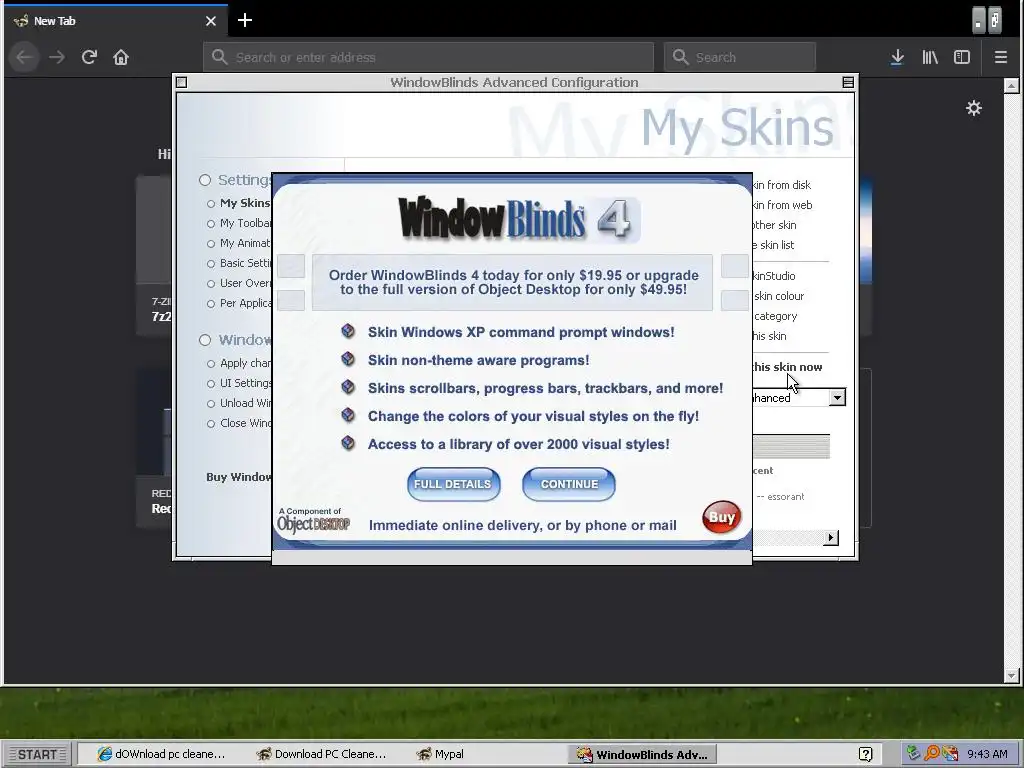The width and height of the screenshot is (1024, 768).
Task: Click the browser page scroll up arrow
Action: 1011,86
